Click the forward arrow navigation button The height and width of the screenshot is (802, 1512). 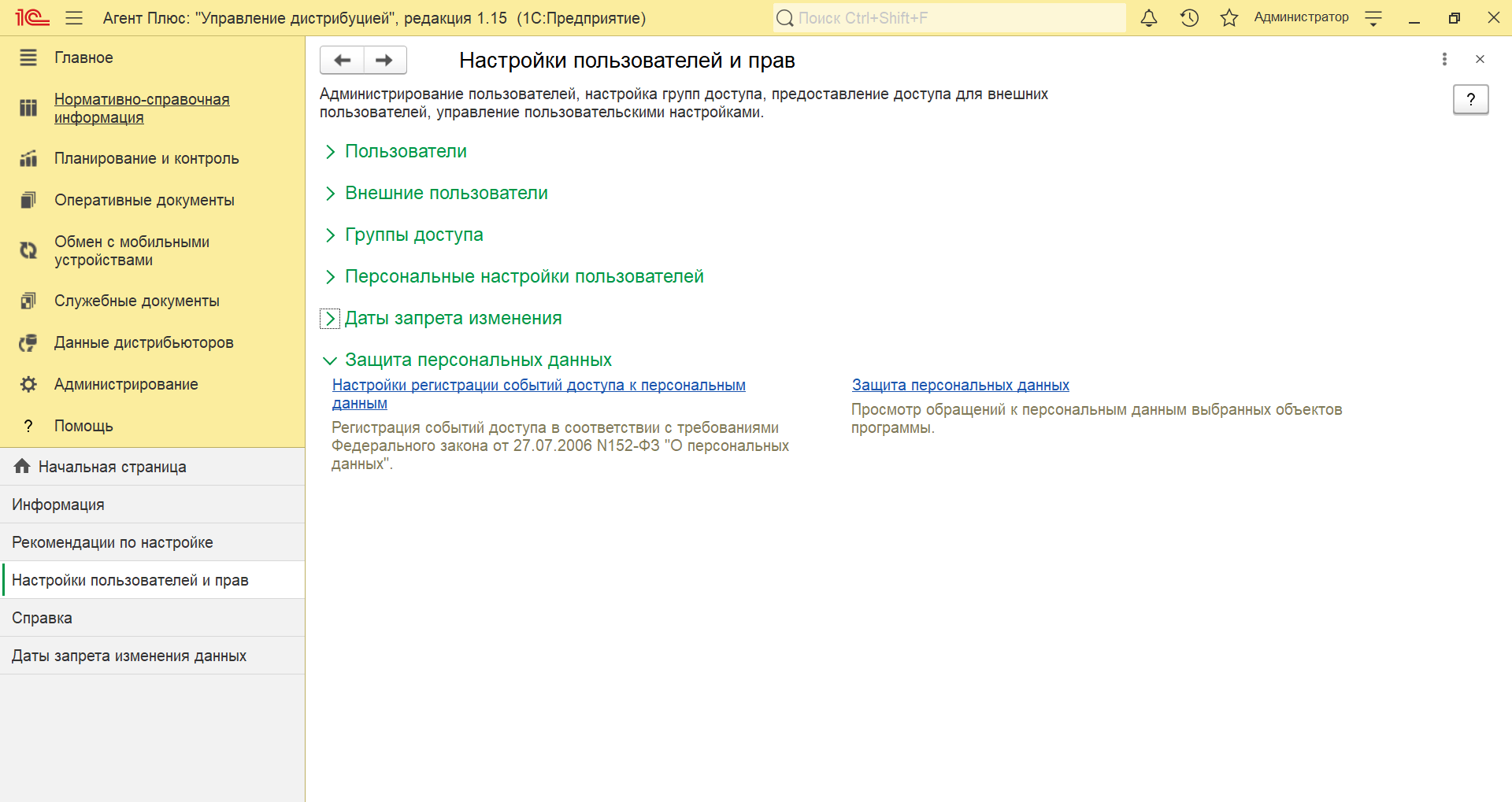384,60
